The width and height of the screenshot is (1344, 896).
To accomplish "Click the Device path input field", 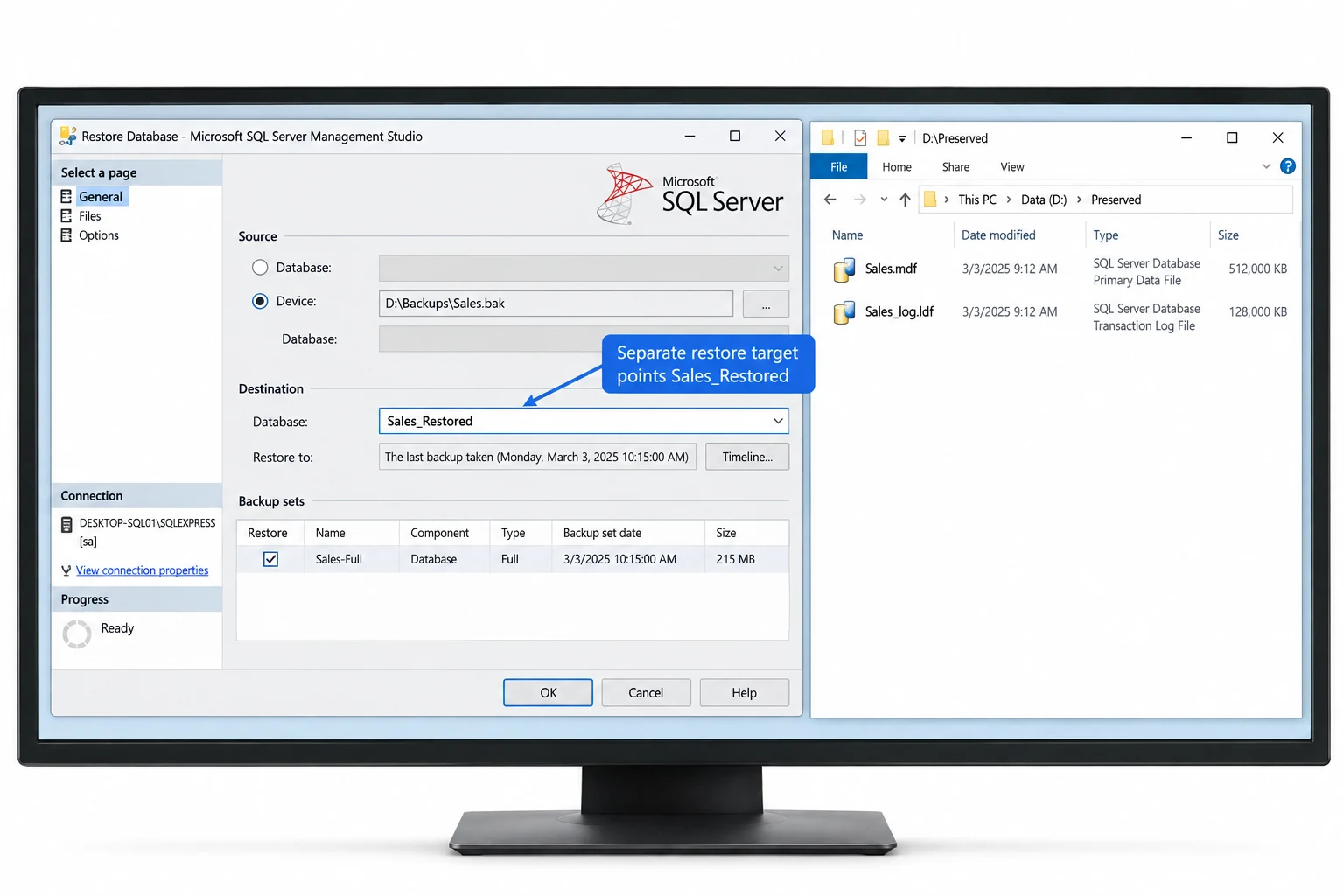I will click(556, 304).
